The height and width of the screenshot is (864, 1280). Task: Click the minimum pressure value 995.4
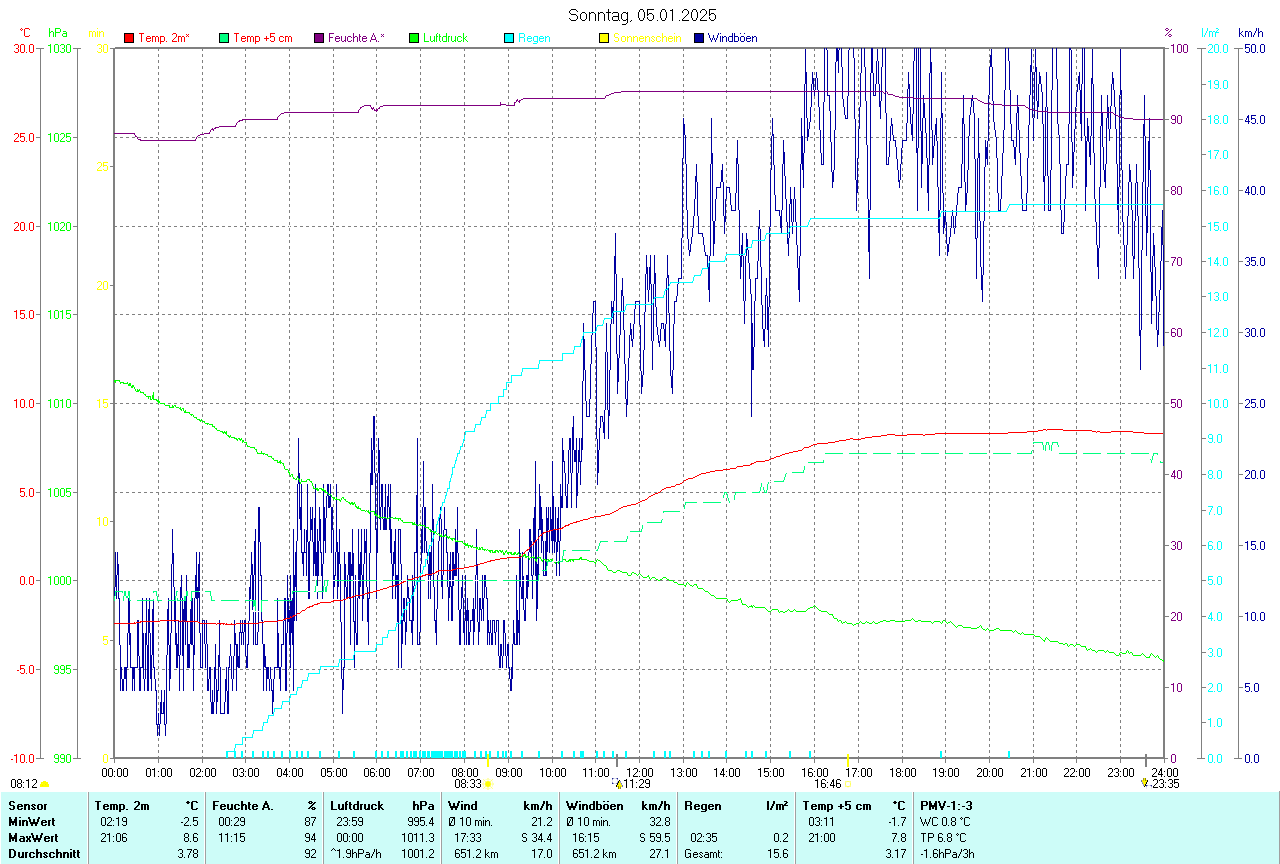click(x=421, y=822)
